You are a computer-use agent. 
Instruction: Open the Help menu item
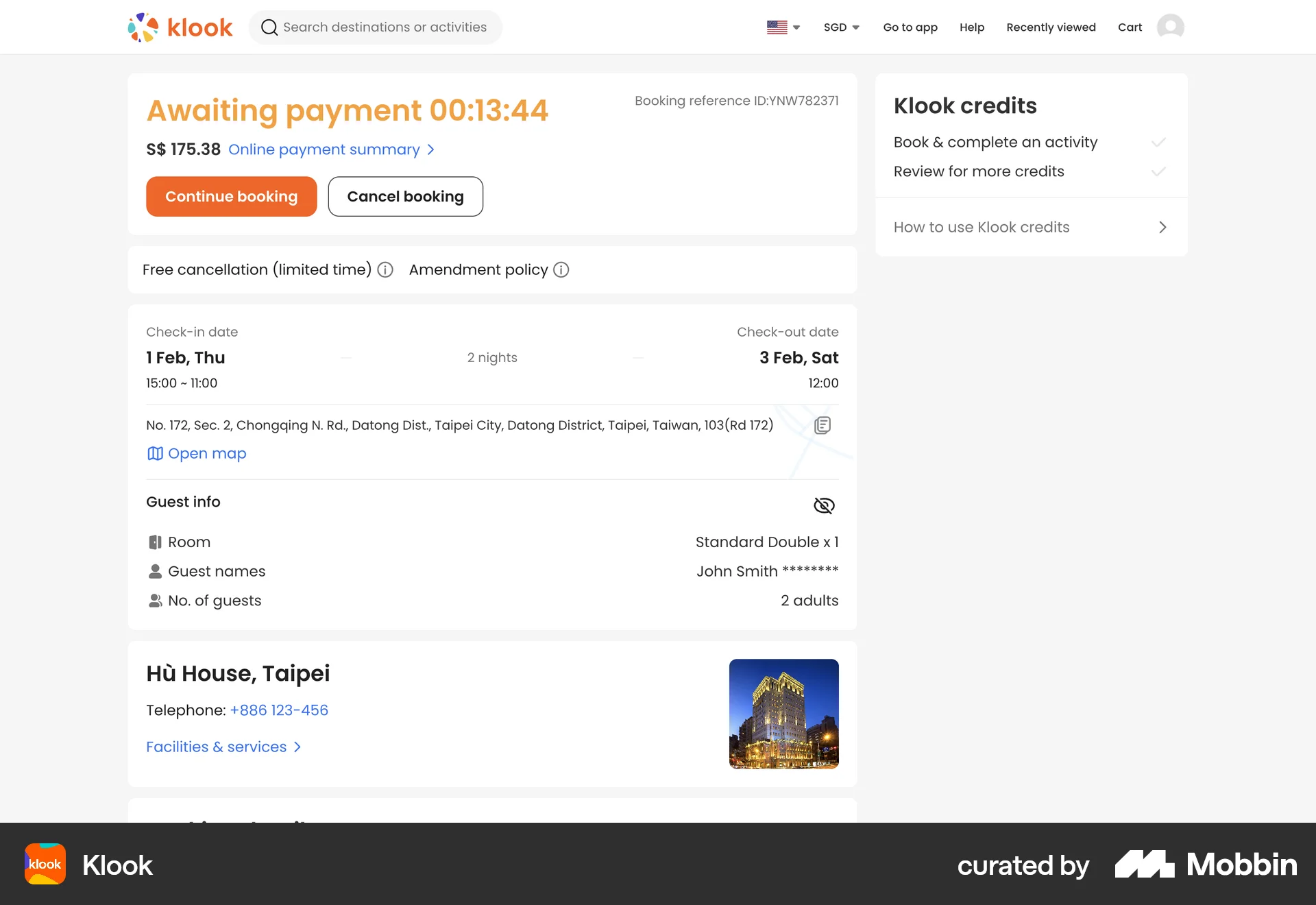pos(972,27)
